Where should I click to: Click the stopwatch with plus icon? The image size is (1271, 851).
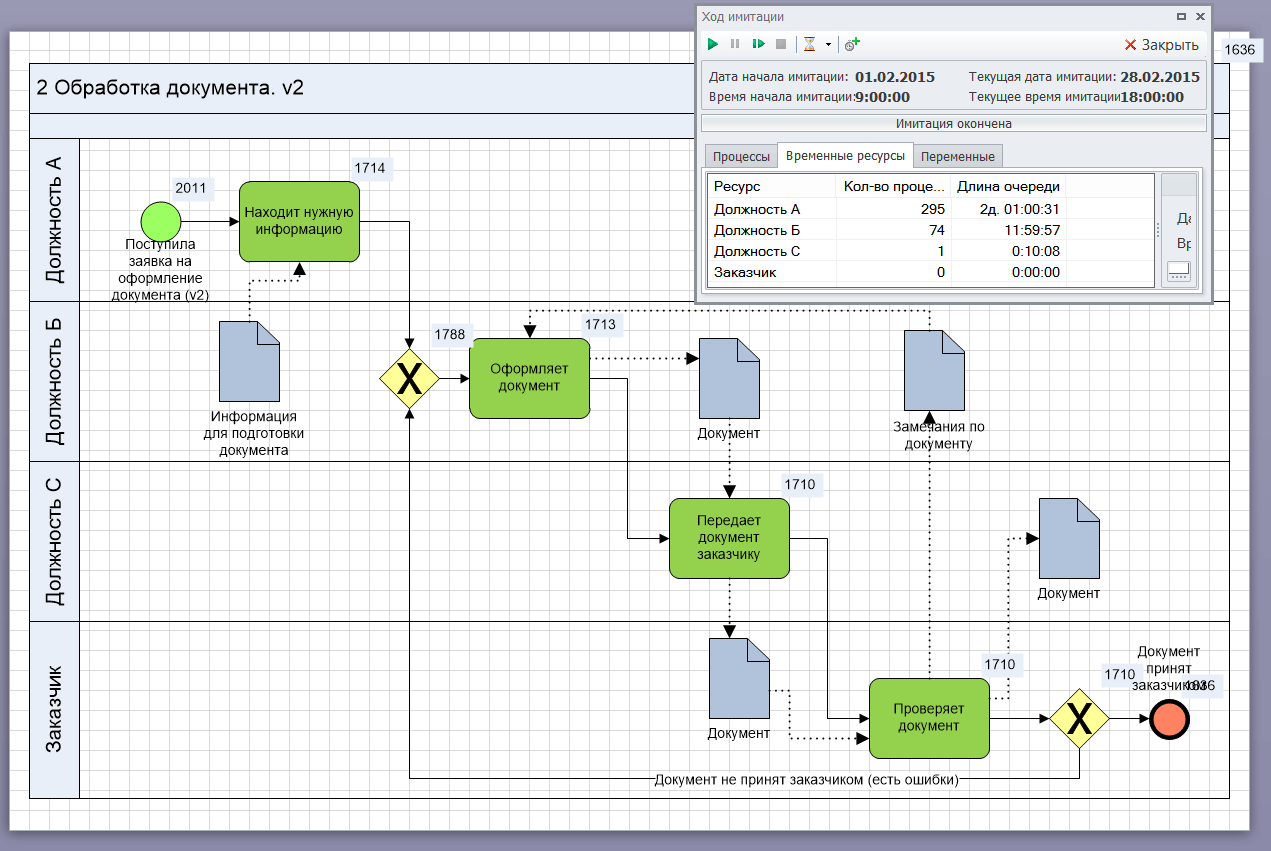pyautogui.click(x=852, y=44)
